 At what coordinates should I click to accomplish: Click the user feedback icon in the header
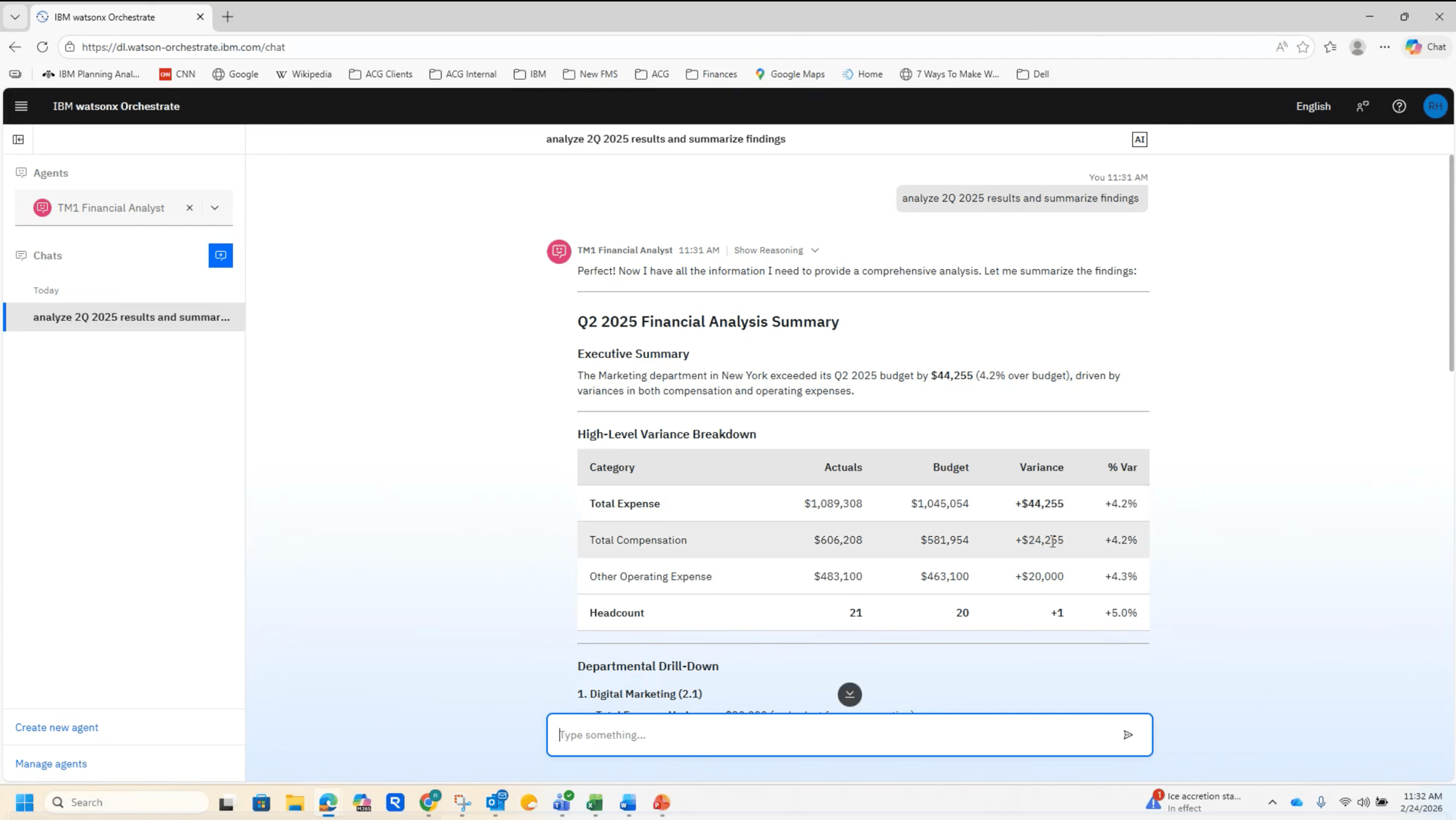[x=1362, y=106]
